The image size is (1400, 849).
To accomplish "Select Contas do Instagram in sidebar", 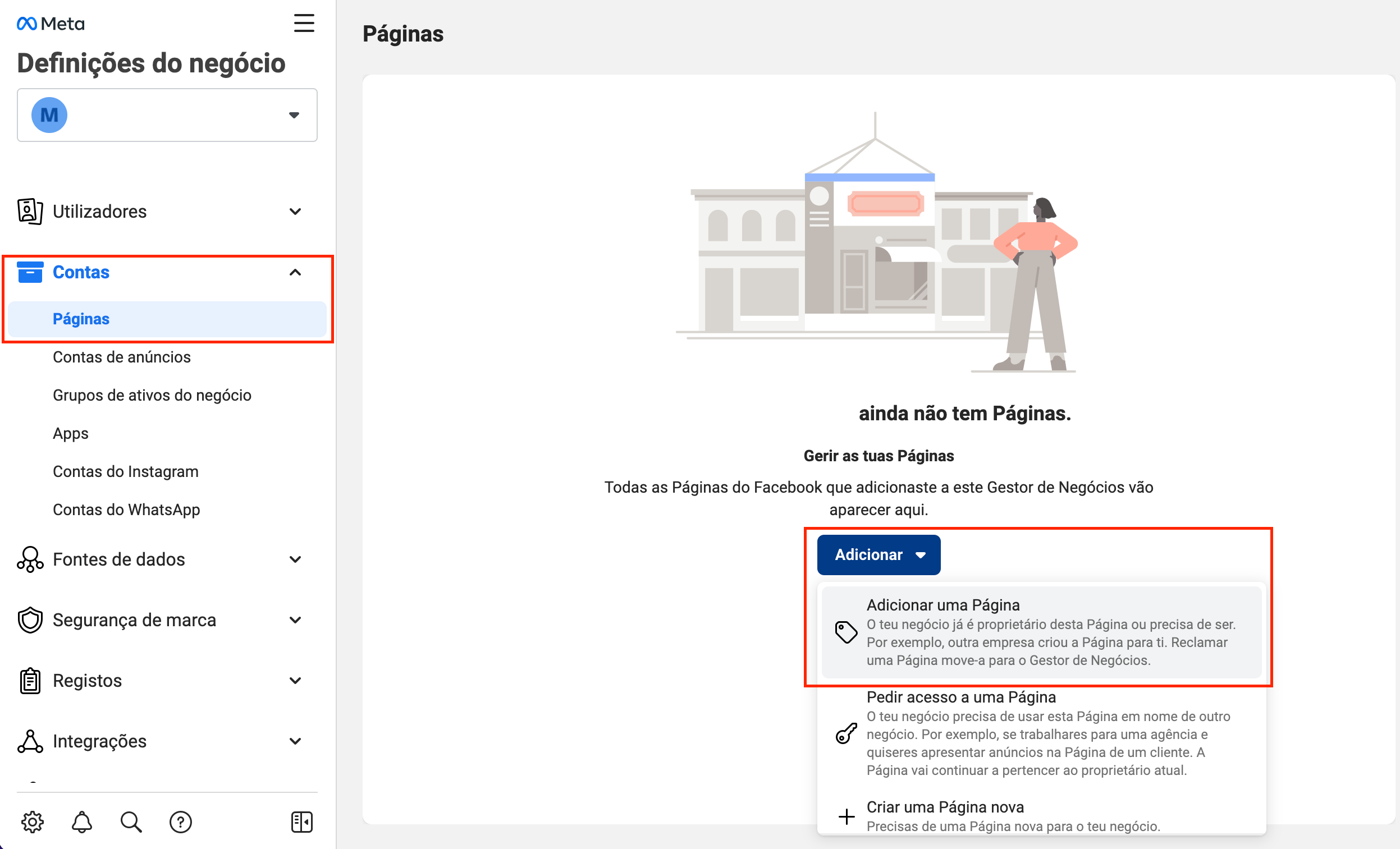I will (x=126, y=471).
